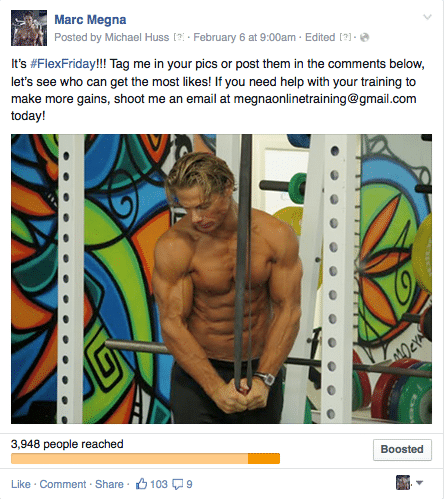Open the post options chevron menu

427,17
